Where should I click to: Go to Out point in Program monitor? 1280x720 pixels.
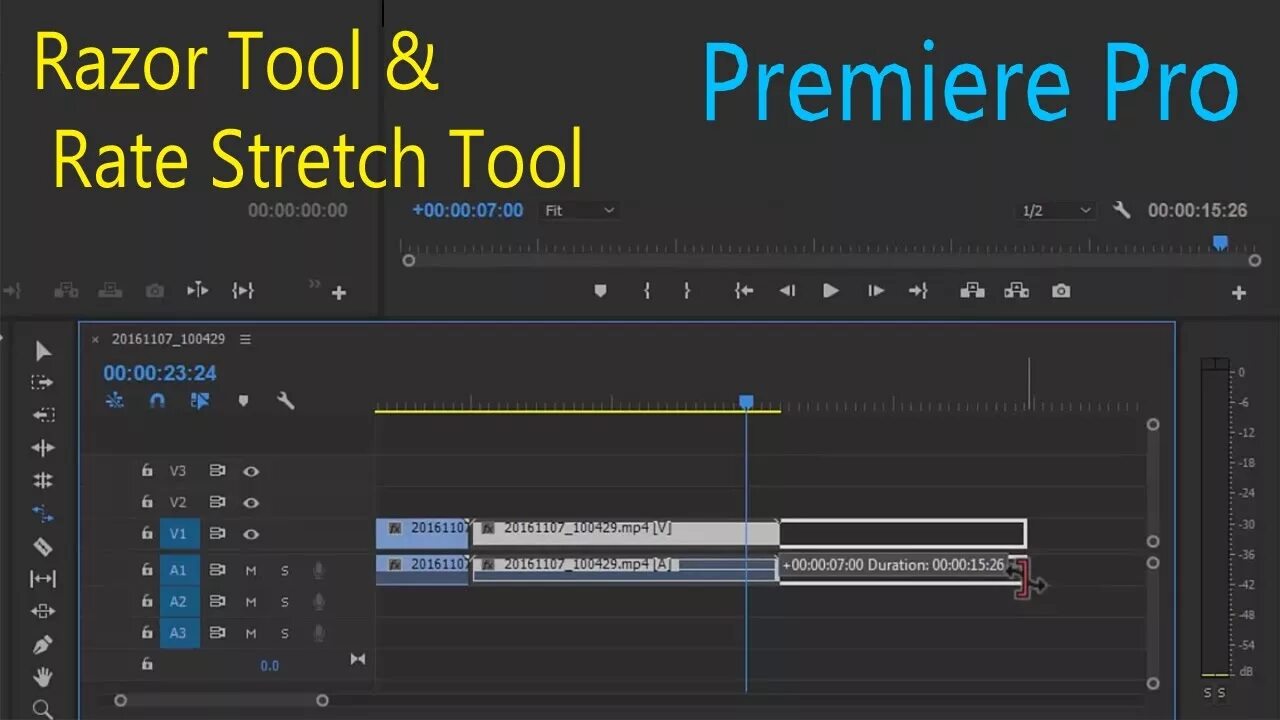pos(918,291)
